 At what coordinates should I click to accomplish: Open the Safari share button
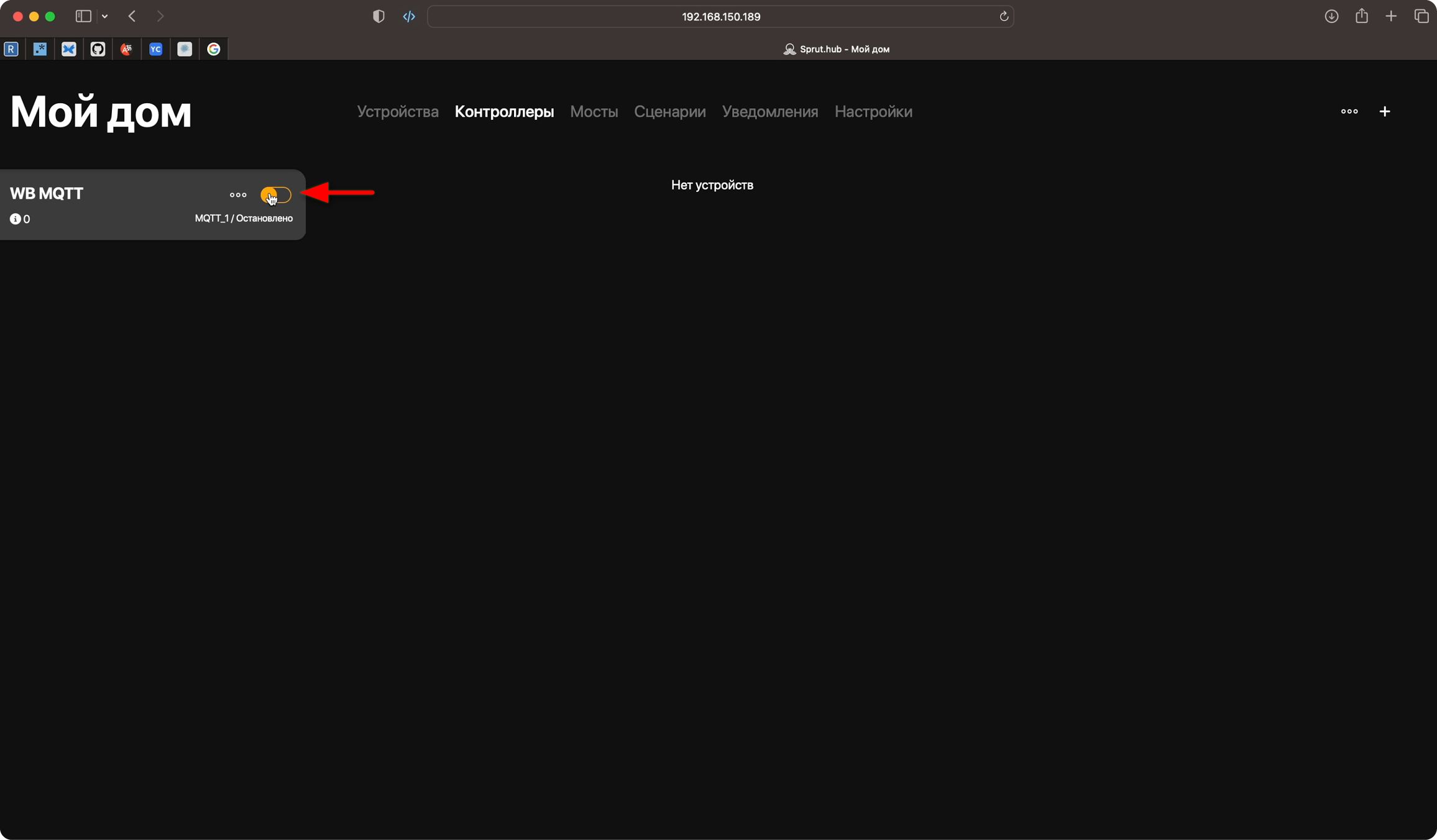click(x=1362, y=16)
